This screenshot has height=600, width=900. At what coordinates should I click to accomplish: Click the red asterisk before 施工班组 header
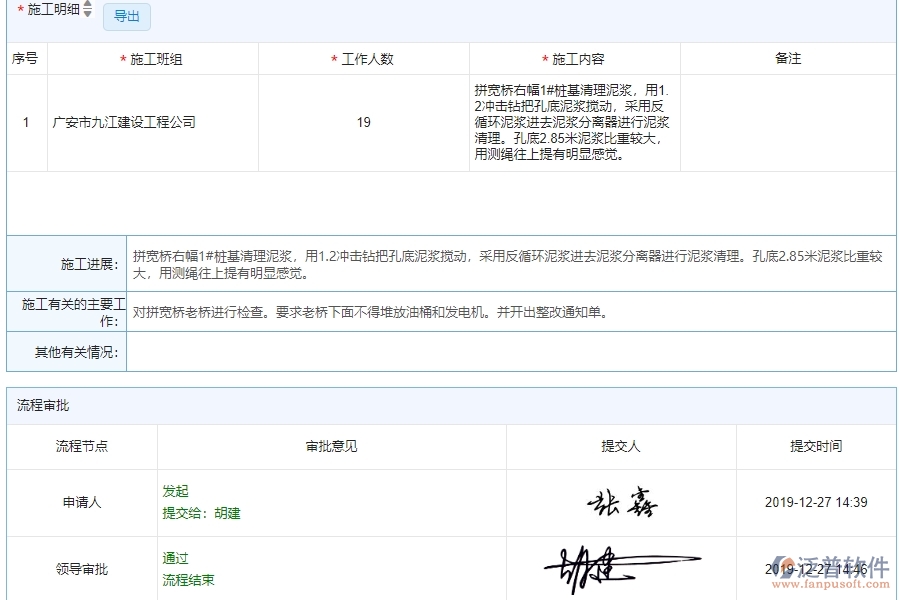pos(124,59)
